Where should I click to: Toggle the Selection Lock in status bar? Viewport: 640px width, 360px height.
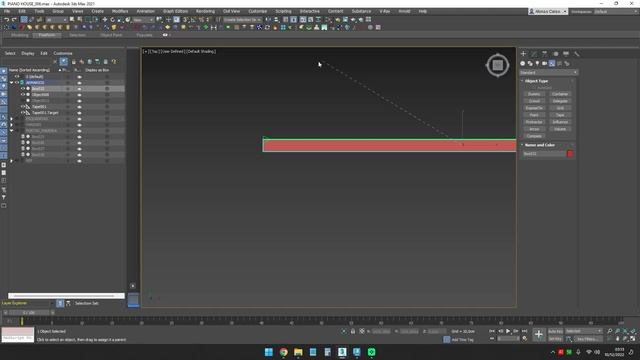coord(353,331)
